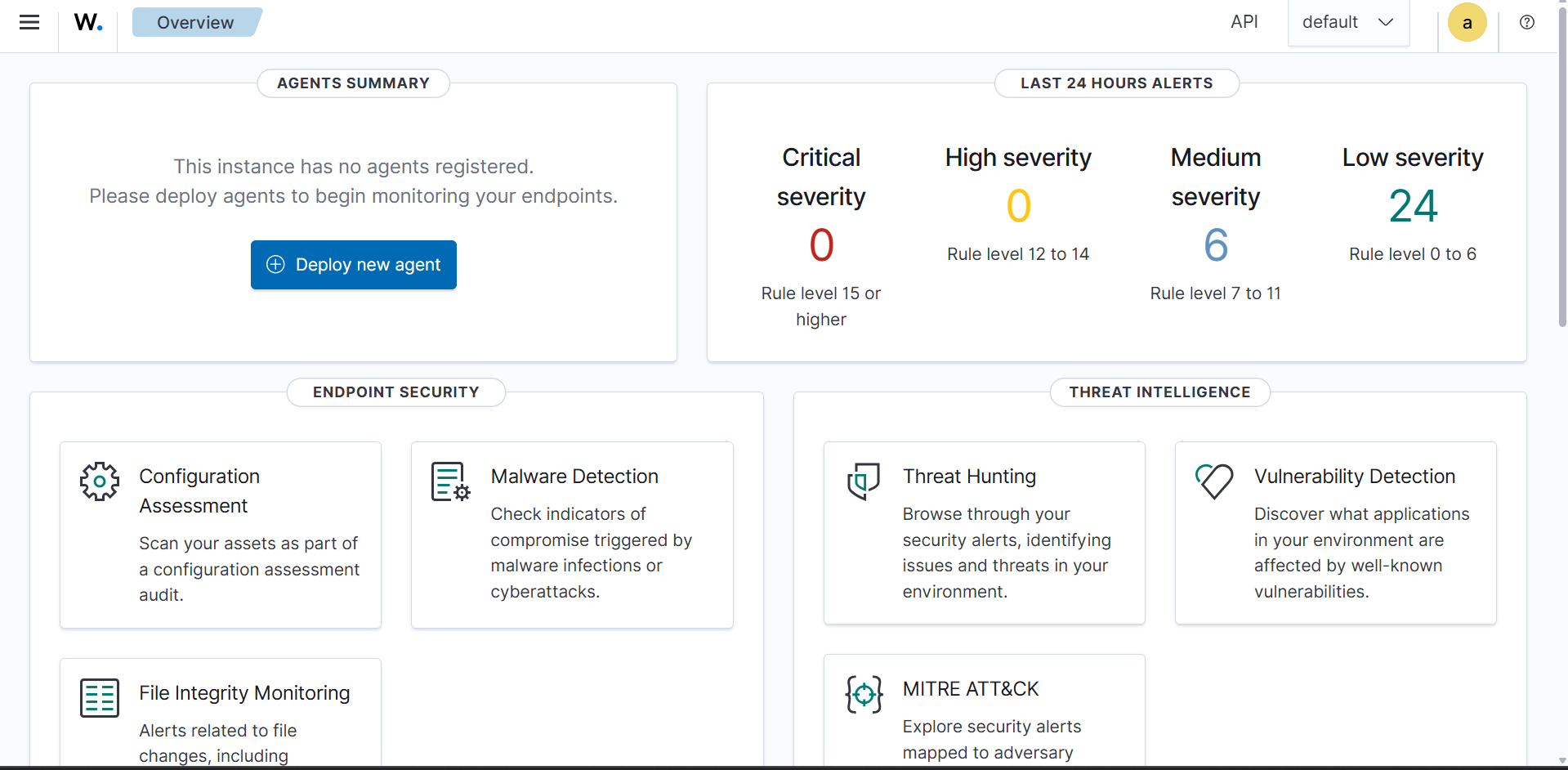The width and height of the screenshot is (1568, 770).
Task: Open the High severity alert count
Action: 1018,205
